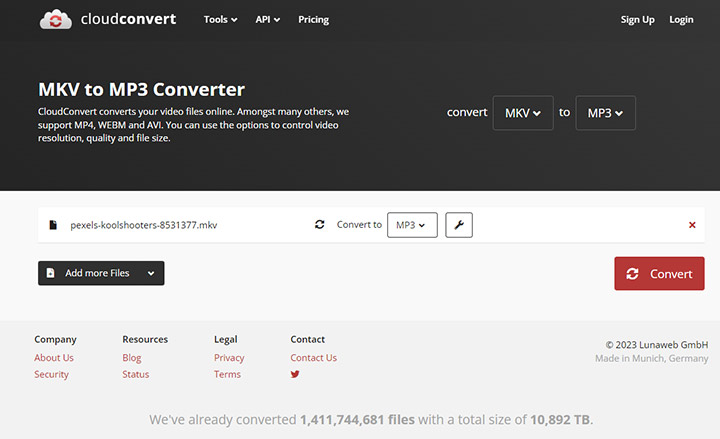Click the Login link

click(x=681, y=19)
